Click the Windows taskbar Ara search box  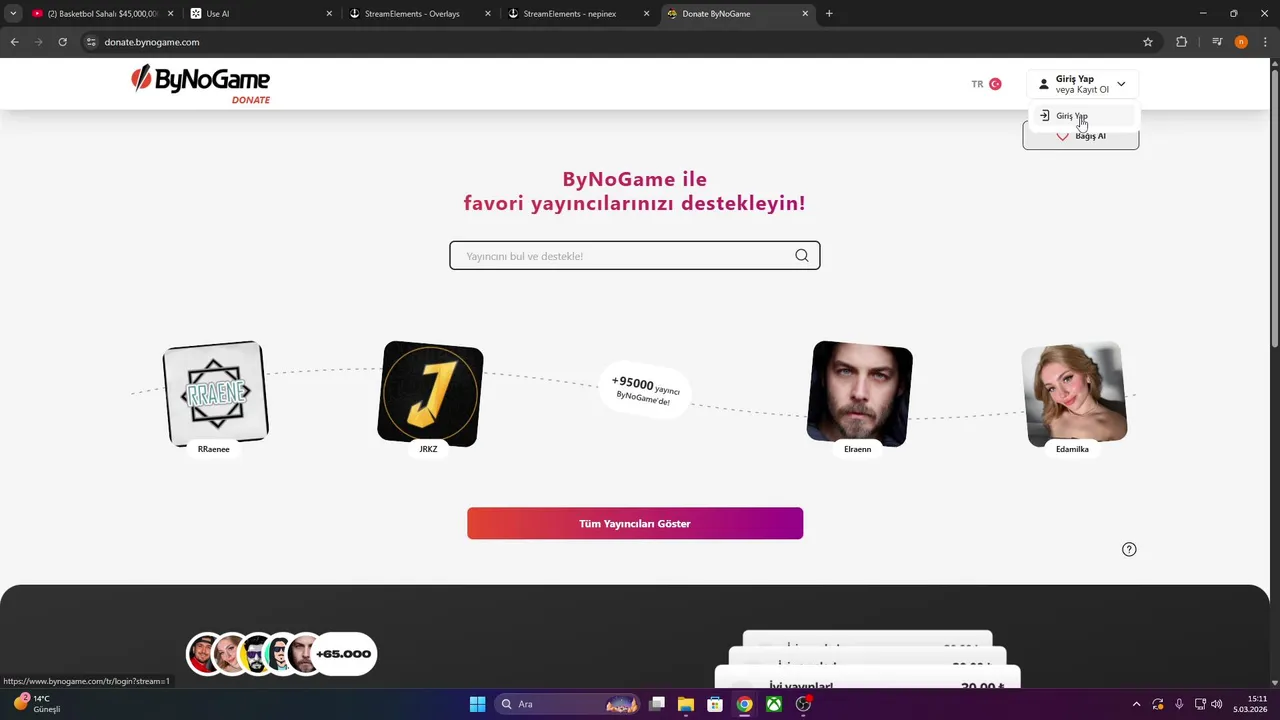[568, 704]
